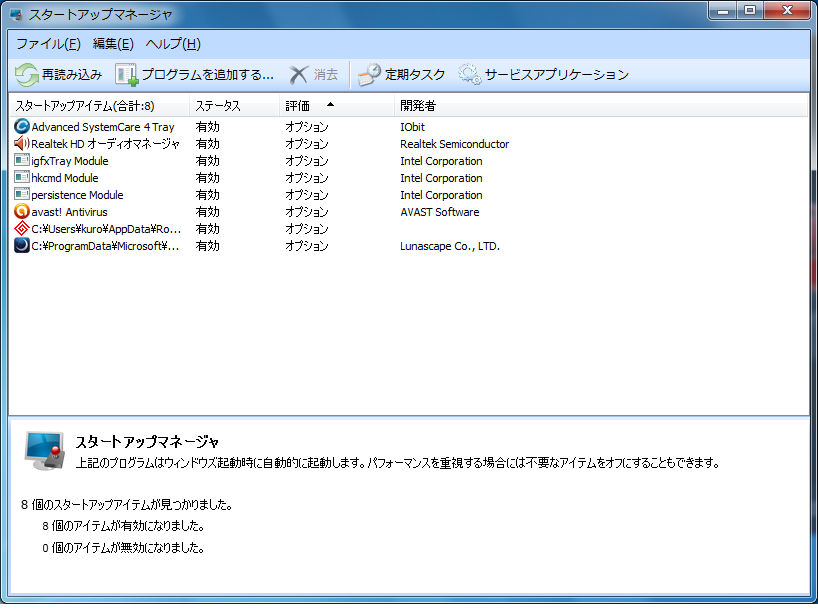Viewport: 818px width, 614px height.
Task: Click the IObit developer cell
Action: pos(412,127)
